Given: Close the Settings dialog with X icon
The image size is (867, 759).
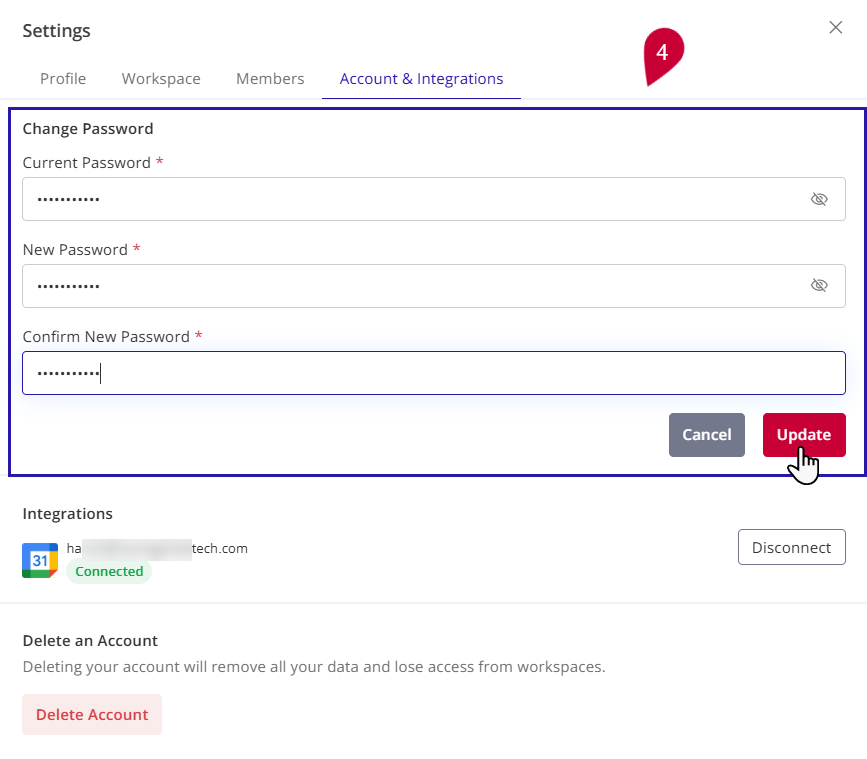Looking at the screenshot, I should (x=835, y=27).
